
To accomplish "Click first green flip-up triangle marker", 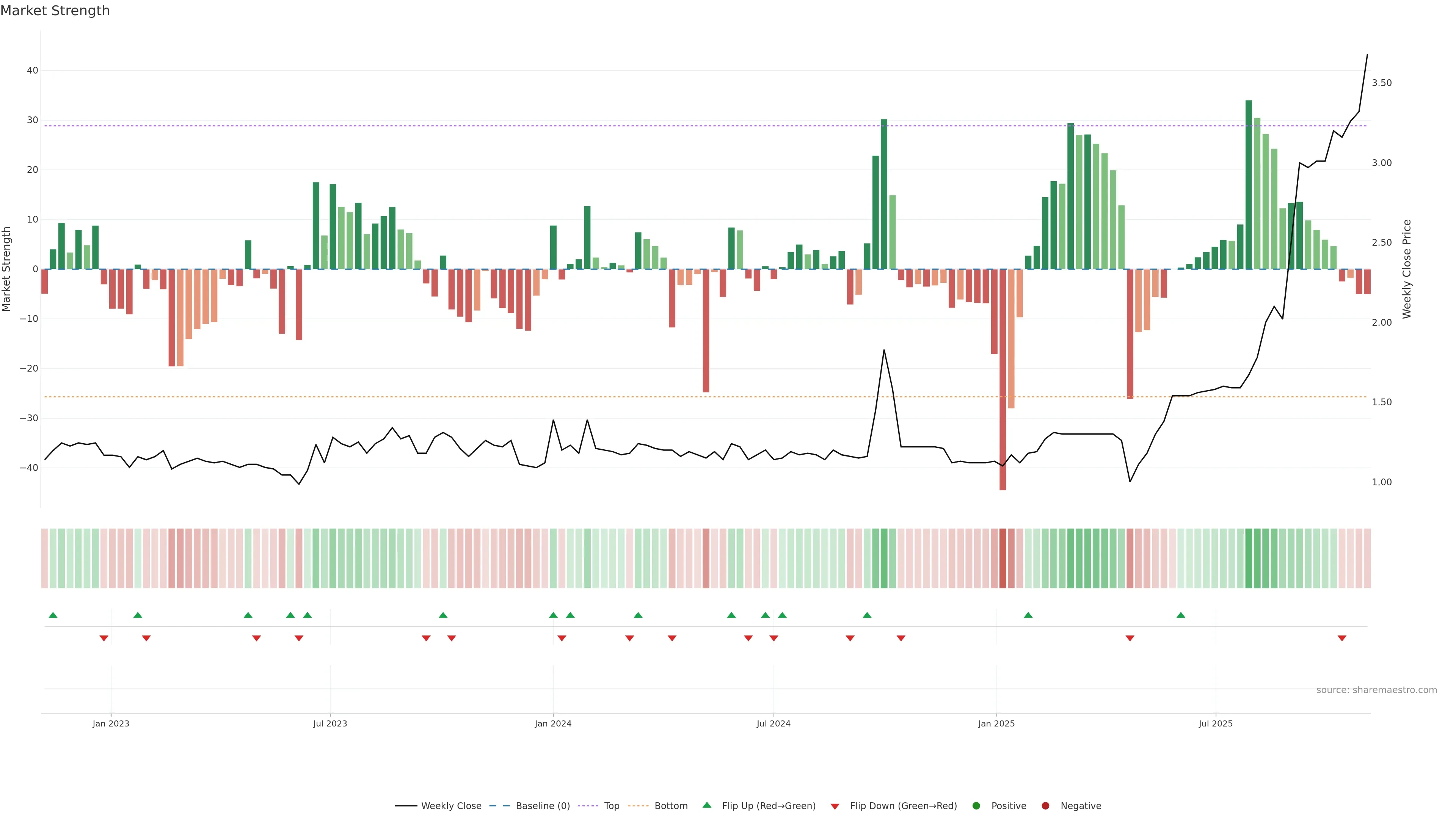I will [x=53, y=615].
